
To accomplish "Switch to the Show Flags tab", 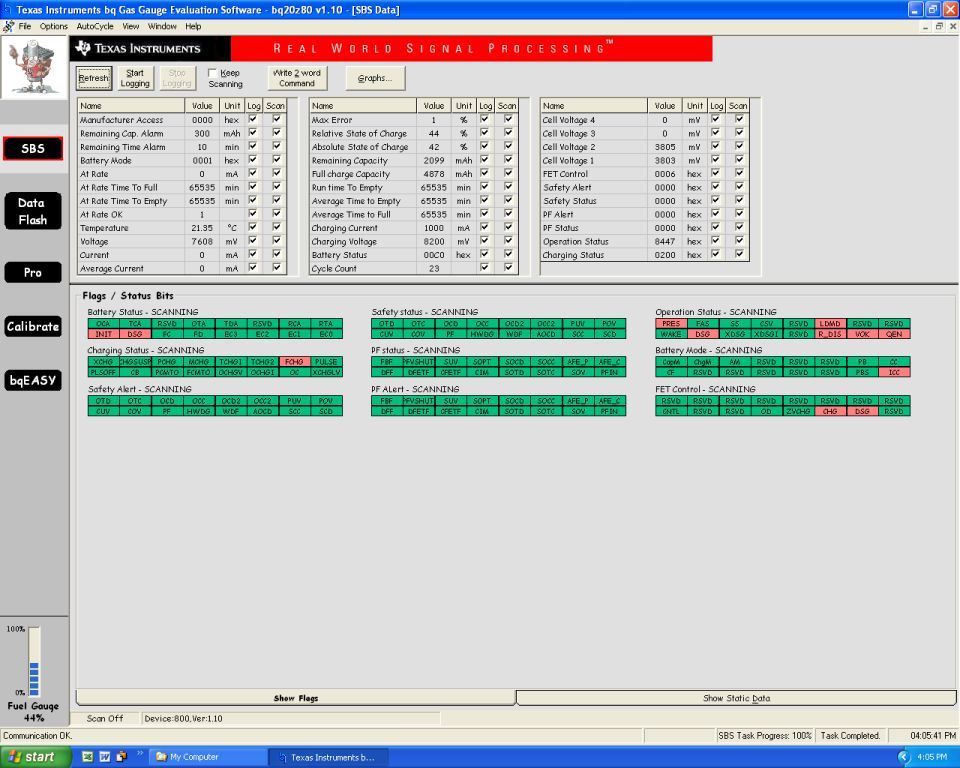I will pos(296,698).
